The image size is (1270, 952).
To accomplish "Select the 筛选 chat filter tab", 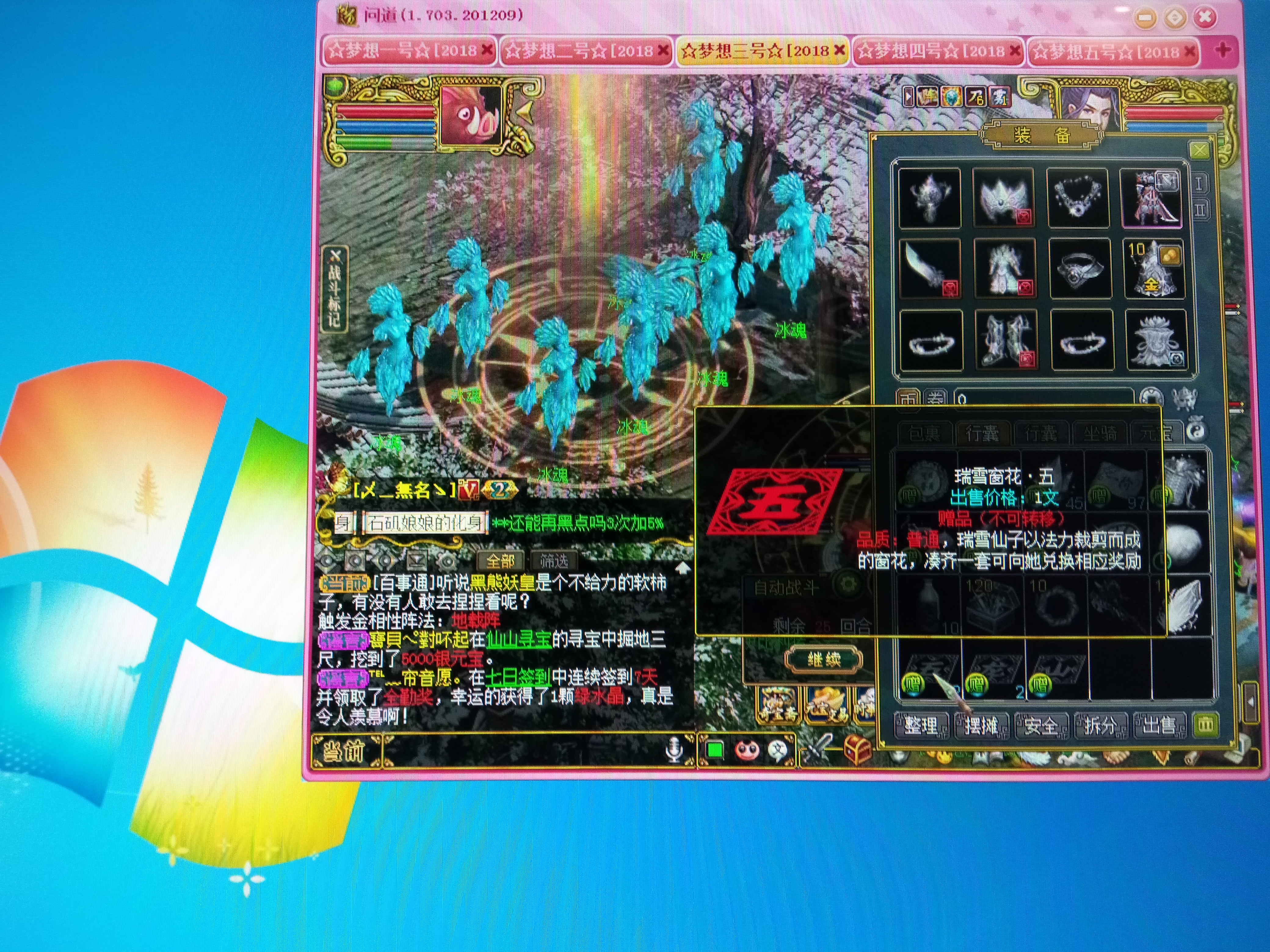I will (554, 561).
